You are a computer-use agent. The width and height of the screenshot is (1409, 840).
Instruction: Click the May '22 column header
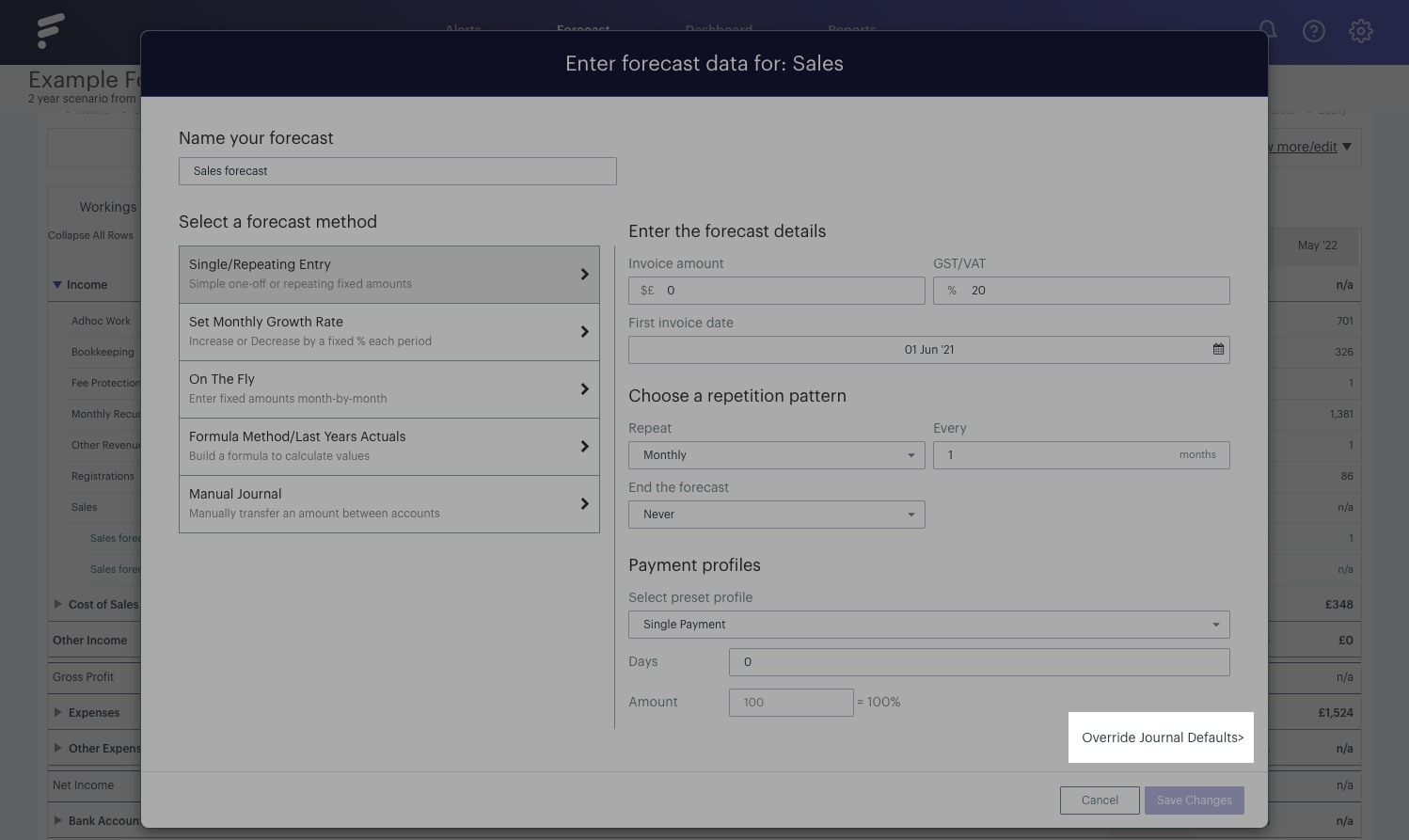(x=1317, y=246)
